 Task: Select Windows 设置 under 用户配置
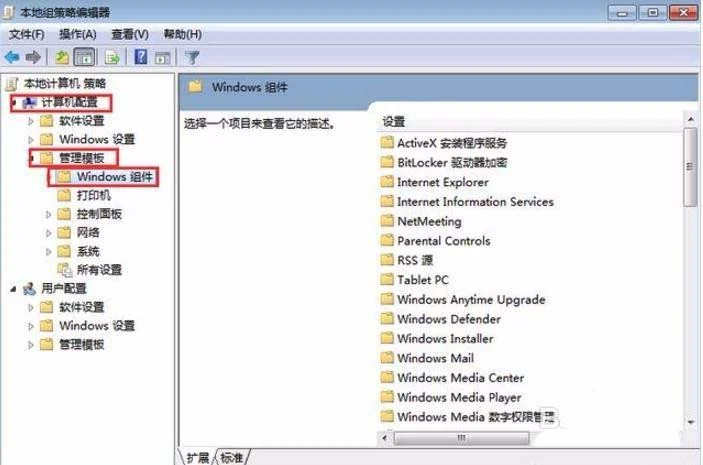point(97,326)
